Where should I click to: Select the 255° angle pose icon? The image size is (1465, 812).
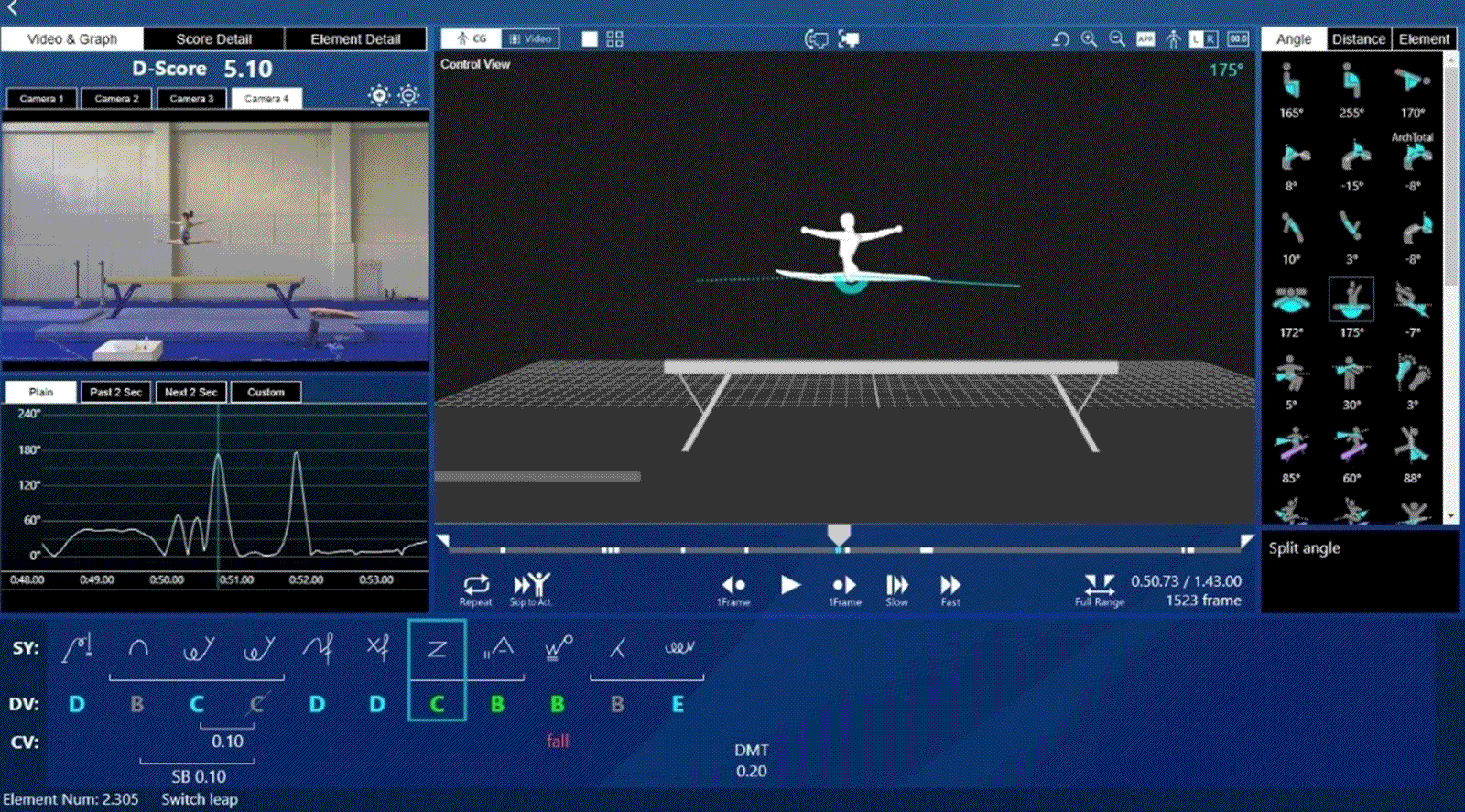click(1351, 82)
